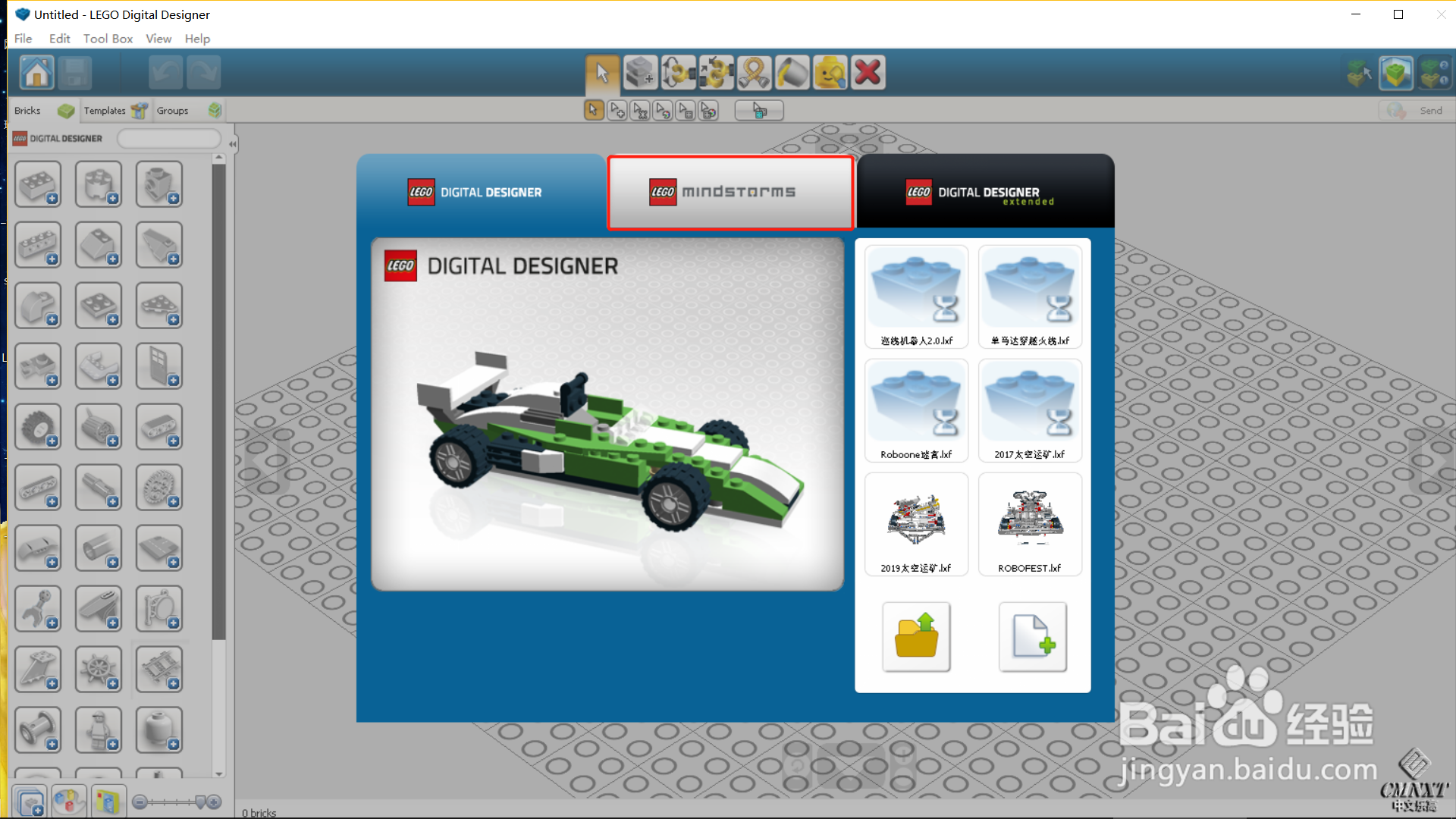
Task: Click plus on brick size slider
Action: [x=215, y=802]
